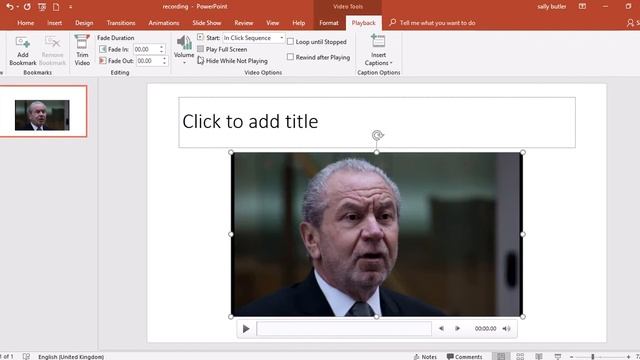Open the Help tab
This screenshot has width=640, height=360.
tap(298, 23)
